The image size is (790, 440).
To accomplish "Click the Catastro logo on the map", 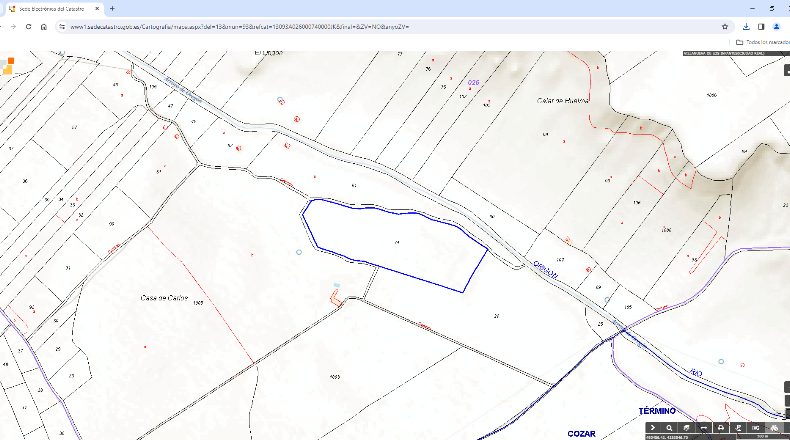I will point(7,66).
